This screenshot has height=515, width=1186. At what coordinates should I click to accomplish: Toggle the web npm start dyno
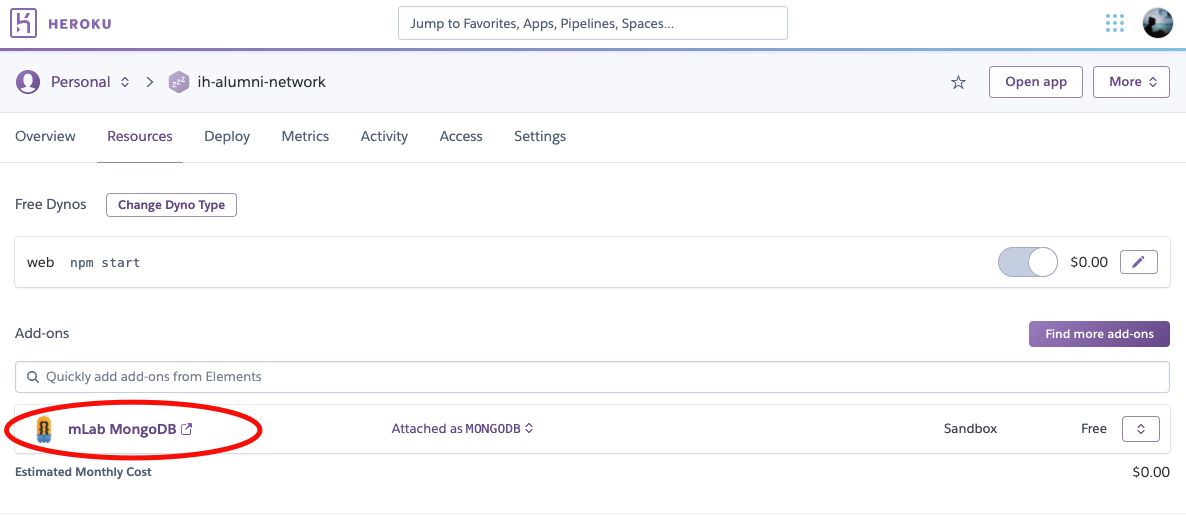tap(1028, 262)
